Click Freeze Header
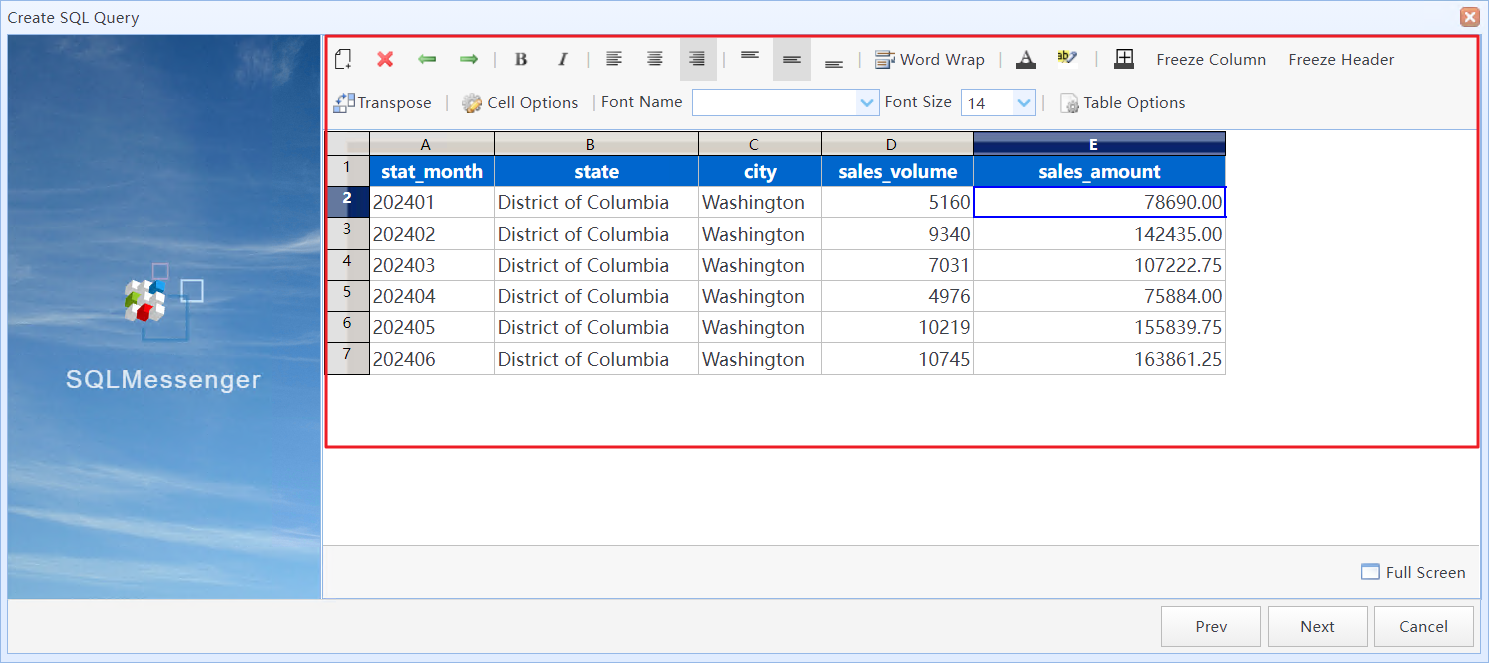The width and height of the screenshot is (1489, 663). tap(1340, 59)
